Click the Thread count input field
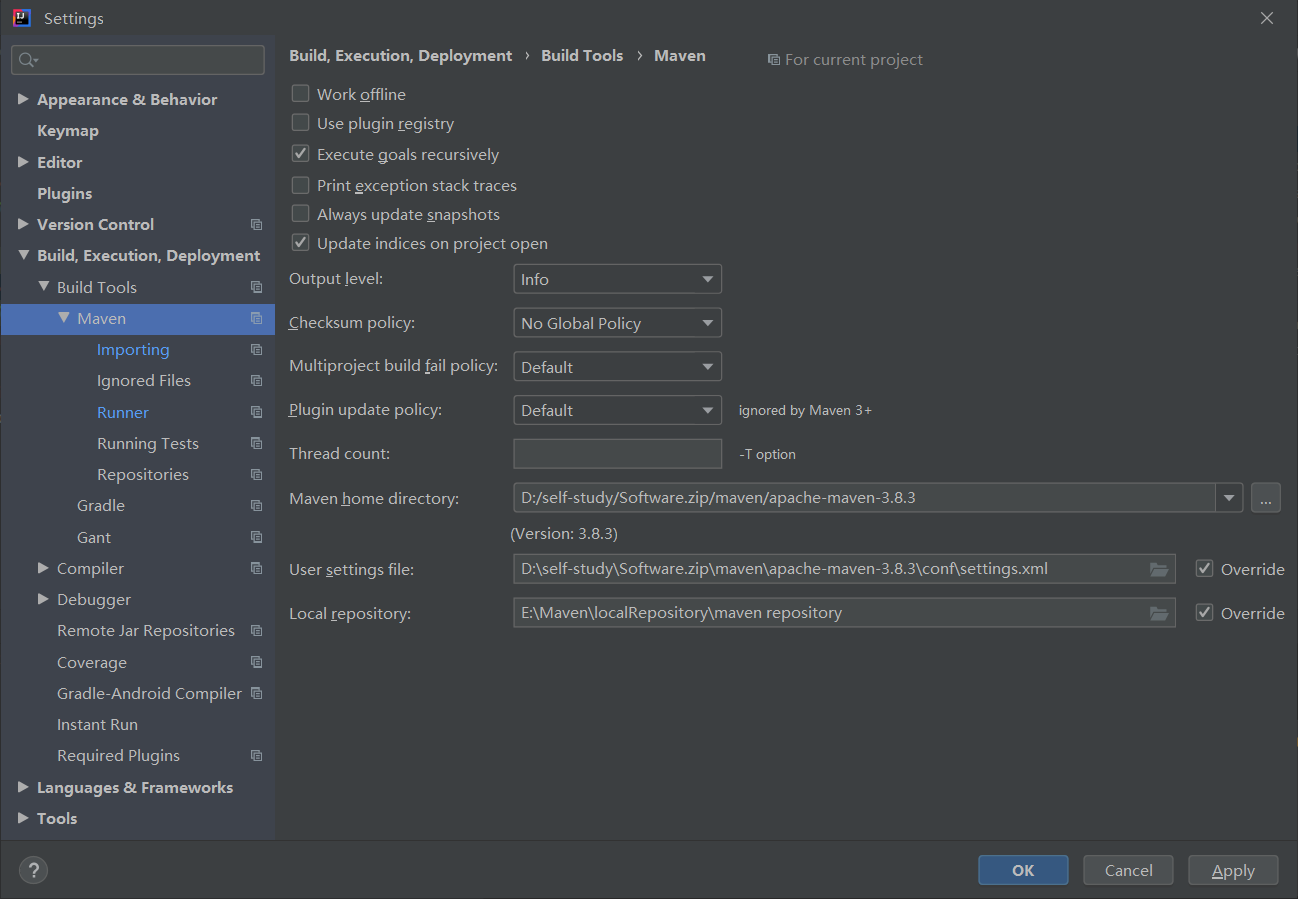This screenshot has width=1298, height=899. 617,454
